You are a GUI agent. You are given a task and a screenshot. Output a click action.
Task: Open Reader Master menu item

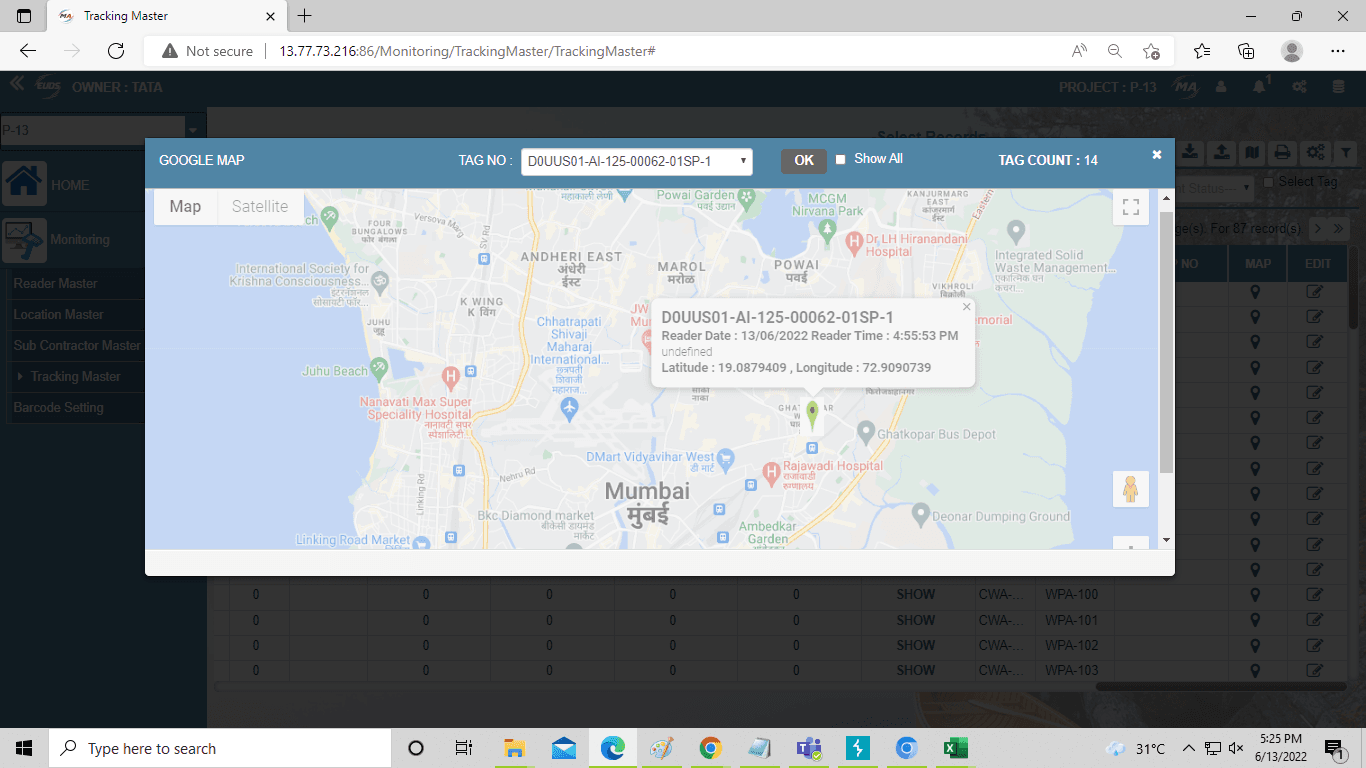[56, 283]
